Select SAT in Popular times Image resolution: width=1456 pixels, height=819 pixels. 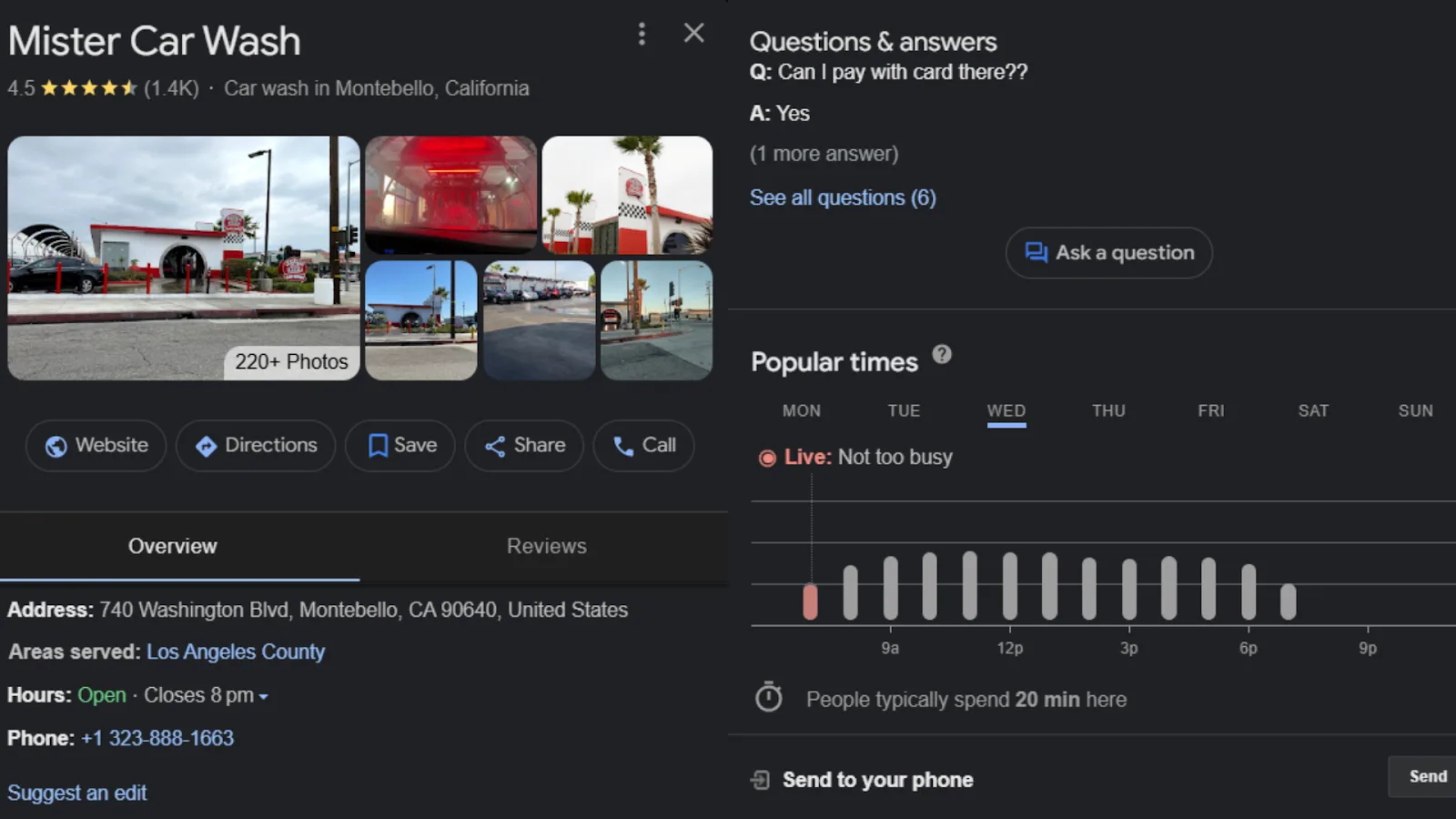(1314, 411)
